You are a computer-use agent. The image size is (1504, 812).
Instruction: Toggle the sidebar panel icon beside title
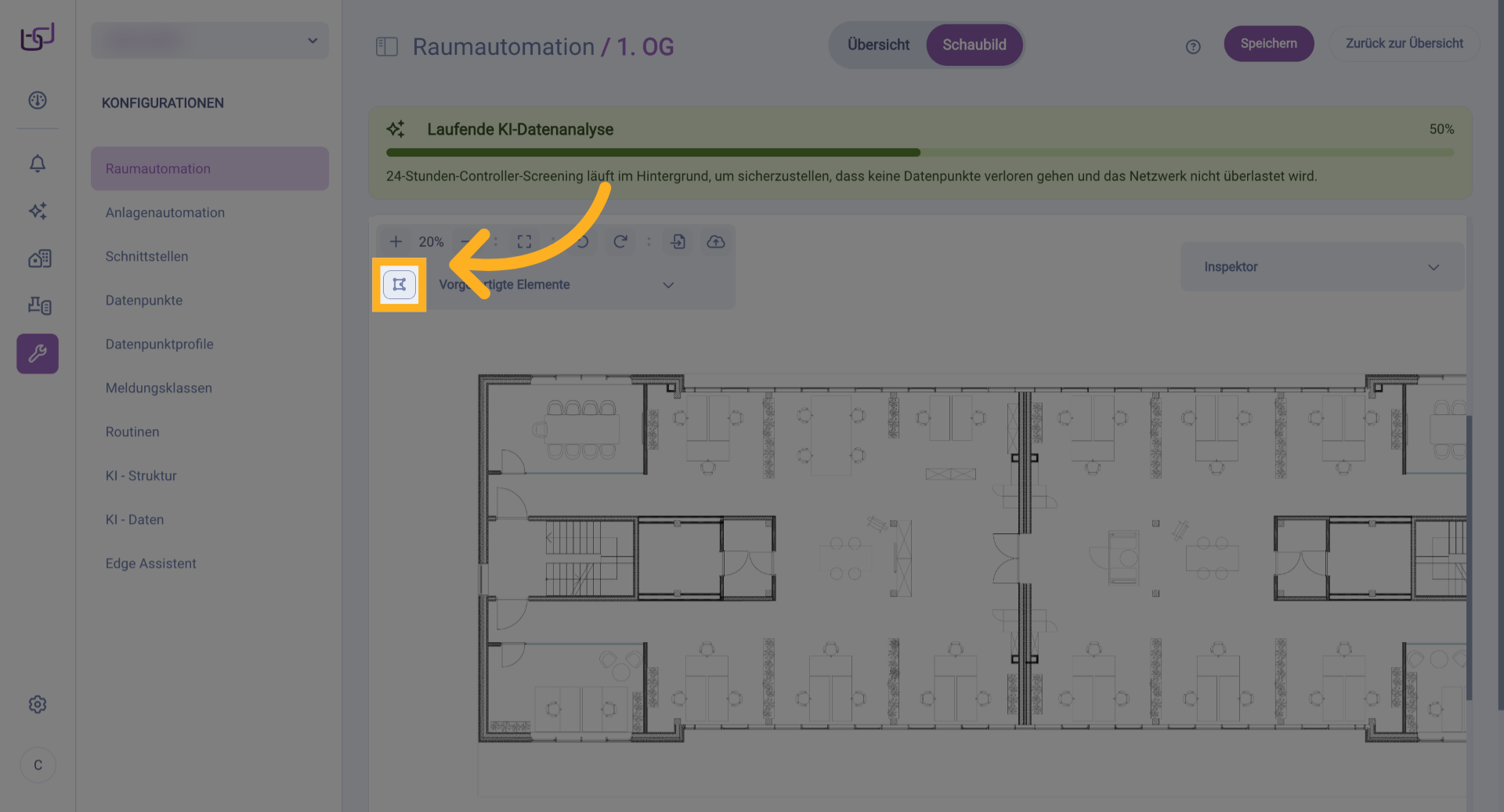387,47
